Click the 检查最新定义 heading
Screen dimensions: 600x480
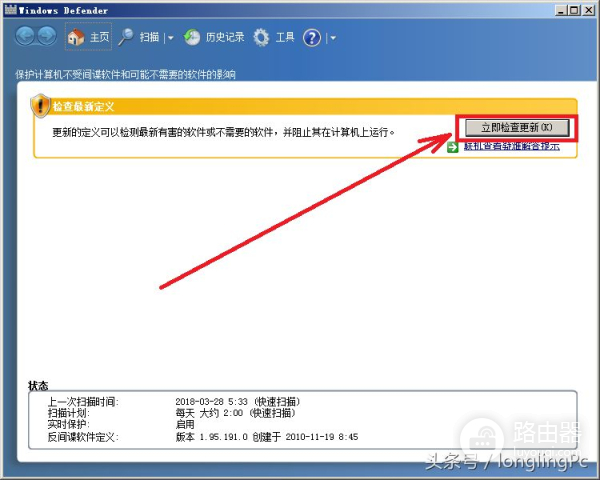point(83,106)
